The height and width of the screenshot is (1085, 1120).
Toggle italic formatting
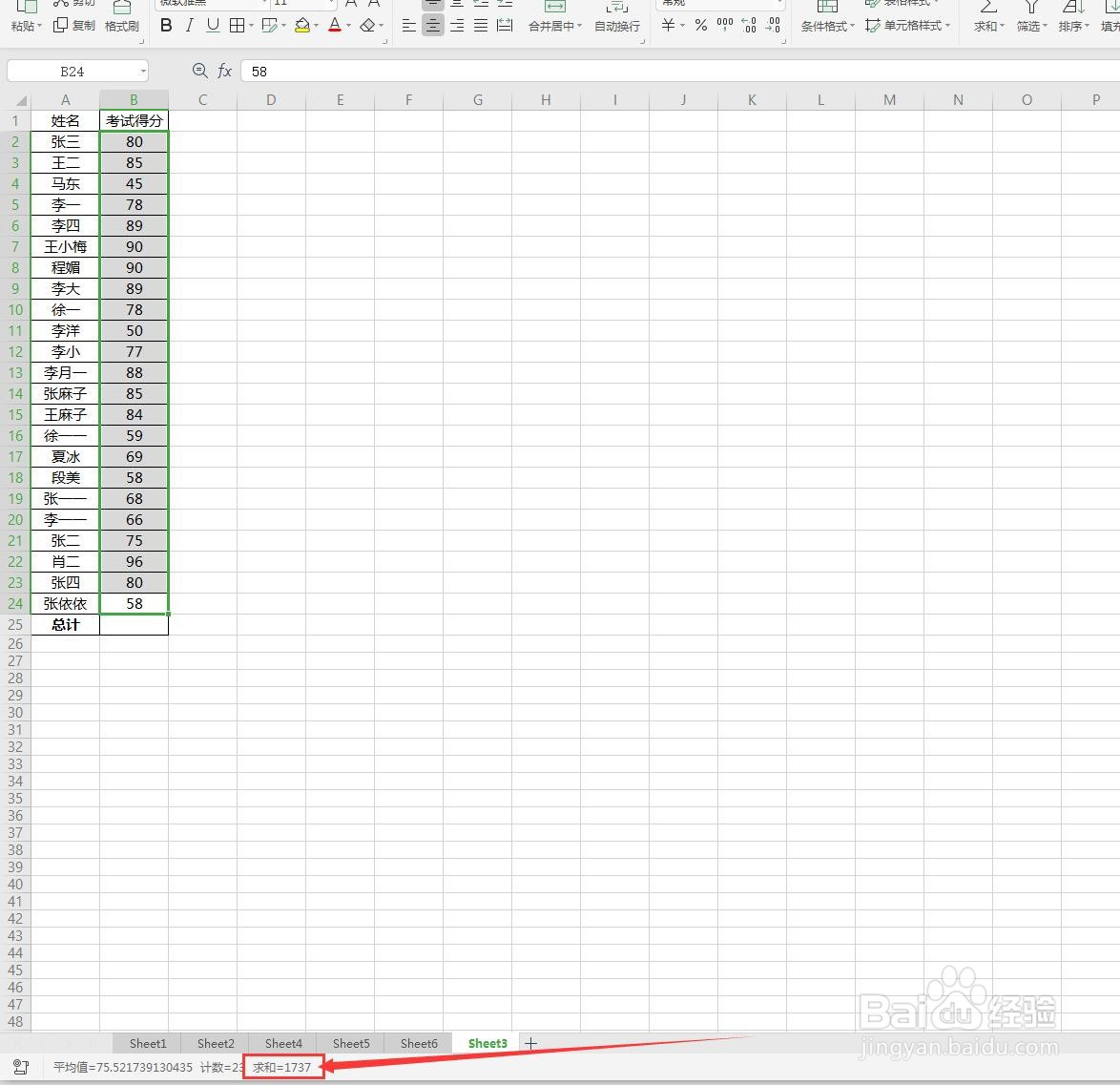pos(189,26)
